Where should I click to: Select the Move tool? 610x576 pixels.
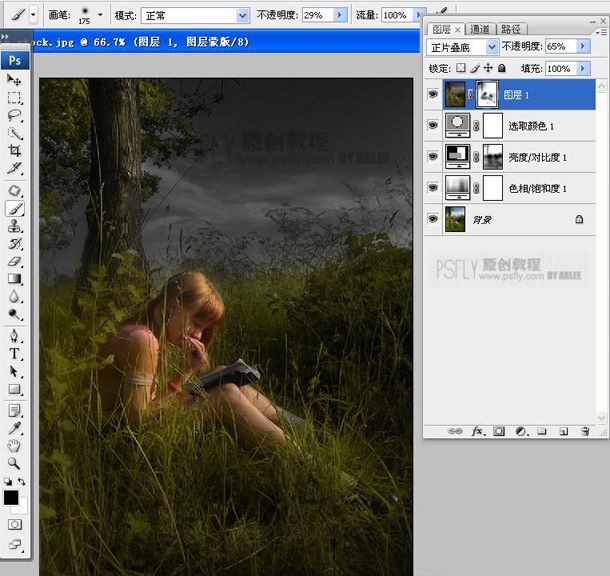point(14,80)
